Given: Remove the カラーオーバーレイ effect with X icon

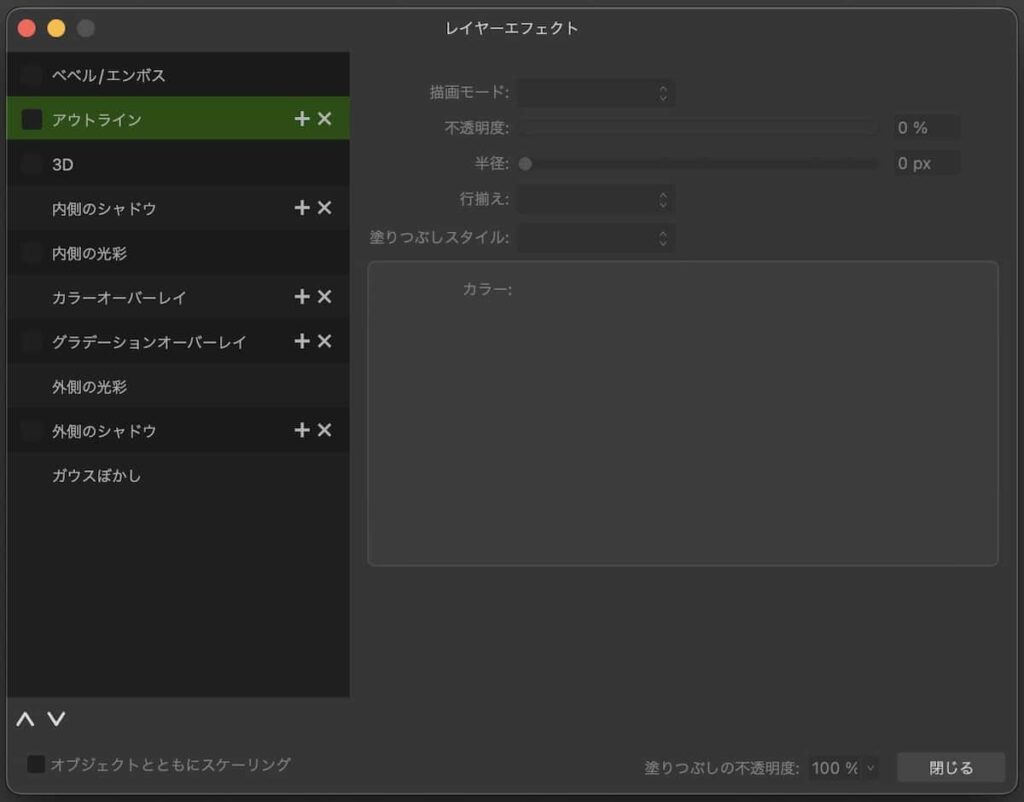Looking at the screenshot, I should [325, 297].
